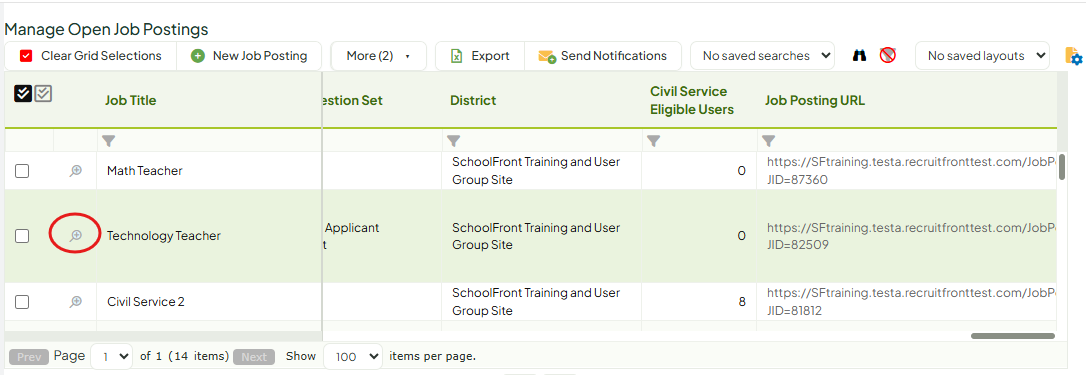1086x375 pixels.
Task: Sort by District column header
Action: tap(473, 101)
